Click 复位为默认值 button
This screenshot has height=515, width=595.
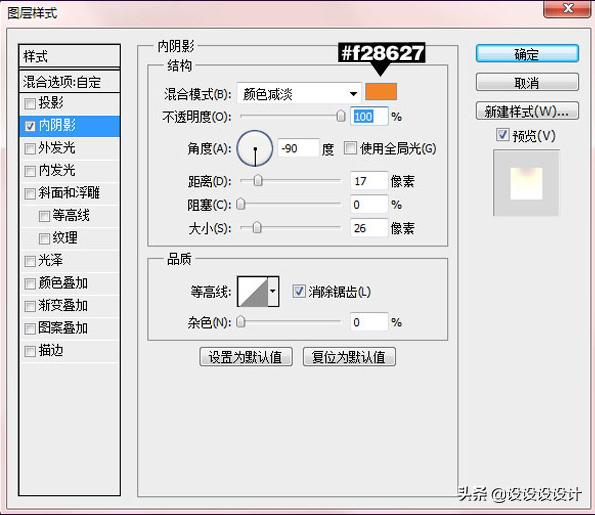349,357
